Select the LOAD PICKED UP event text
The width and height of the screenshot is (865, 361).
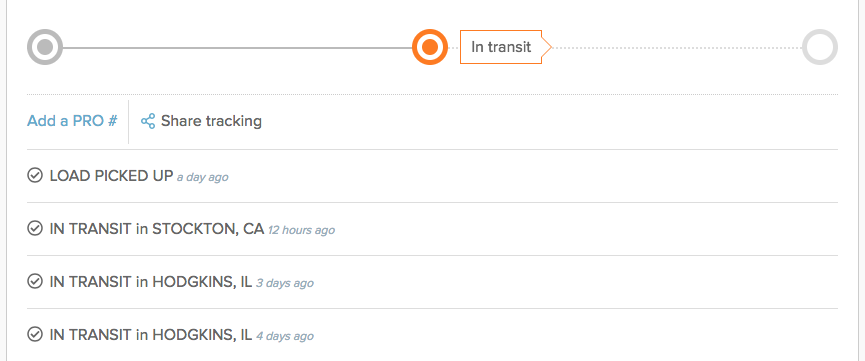click(x=111, y=176)
